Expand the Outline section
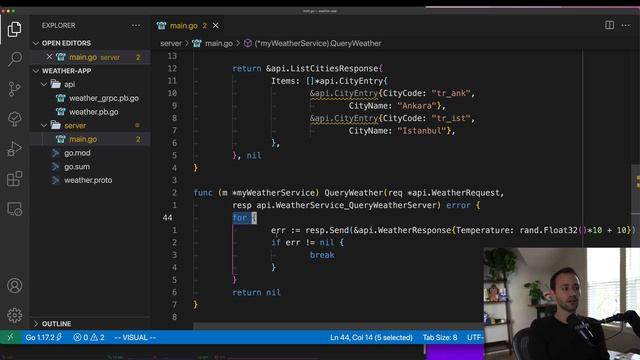 [x=90, y=324]
